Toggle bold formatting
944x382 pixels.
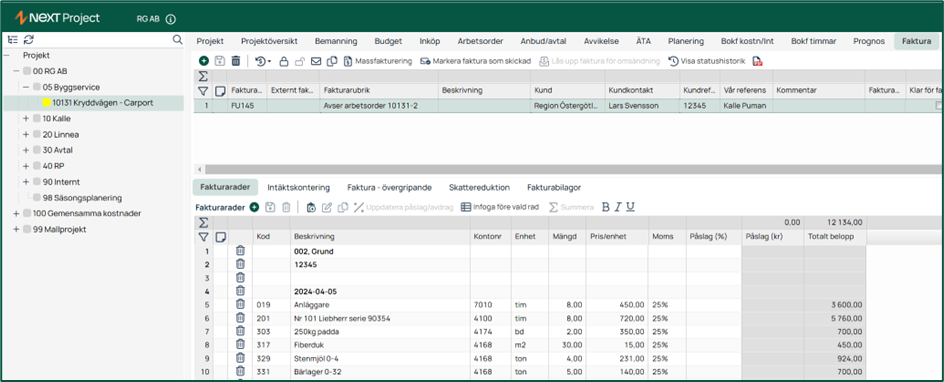(606, 208)
